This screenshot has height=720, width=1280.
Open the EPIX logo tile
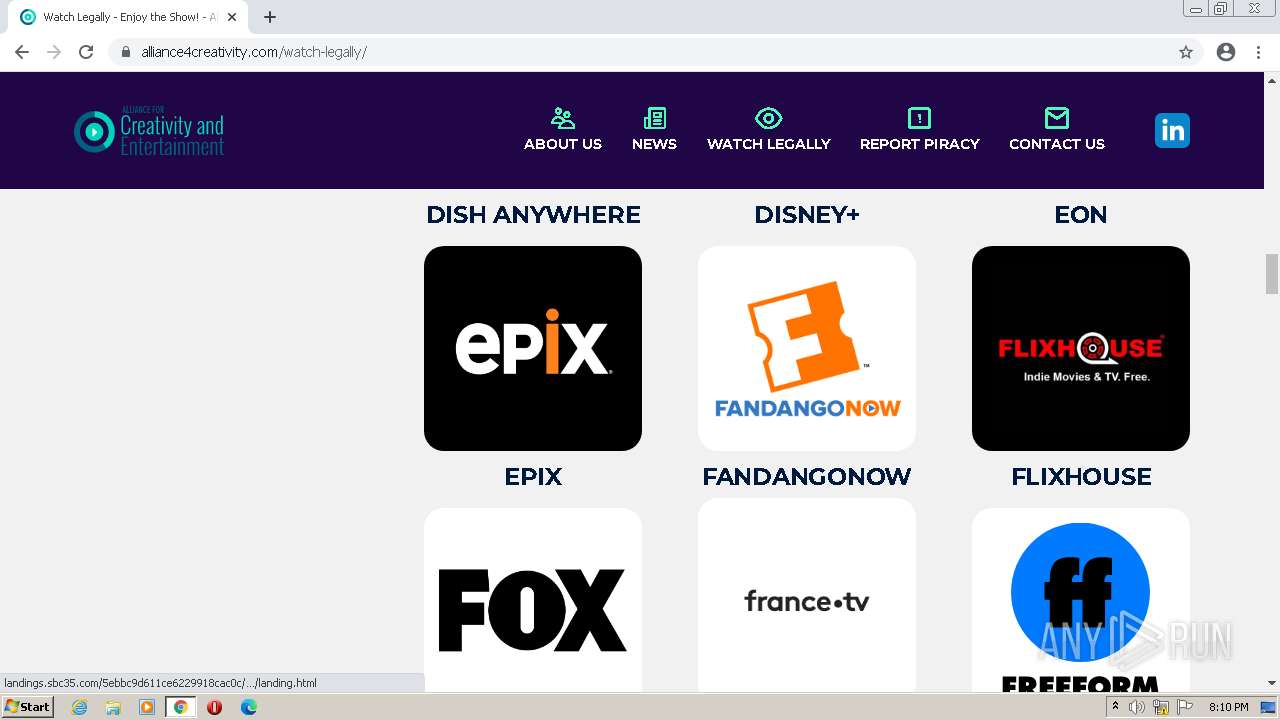tap(533, 348)
